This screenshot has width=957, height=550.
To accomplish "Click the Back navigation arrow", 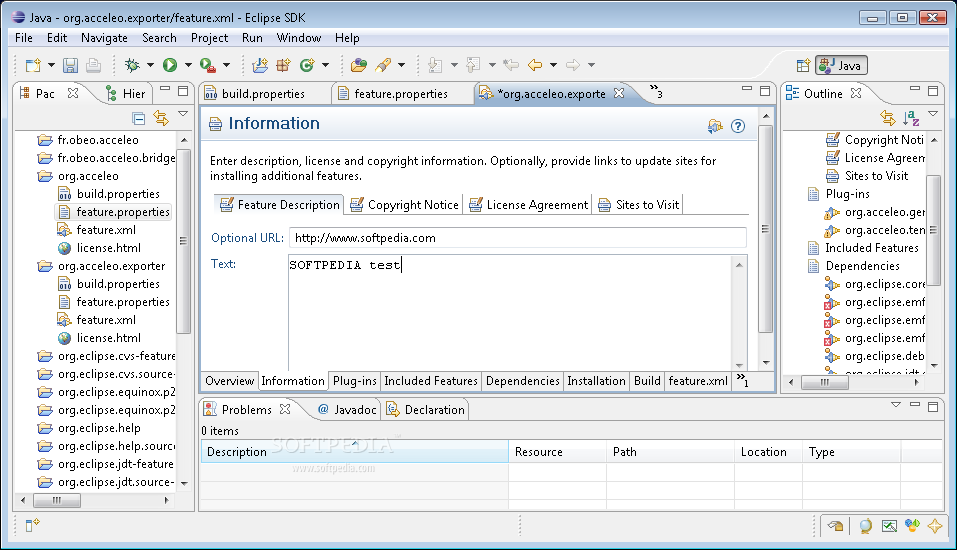I will click(x=535, y=65).
